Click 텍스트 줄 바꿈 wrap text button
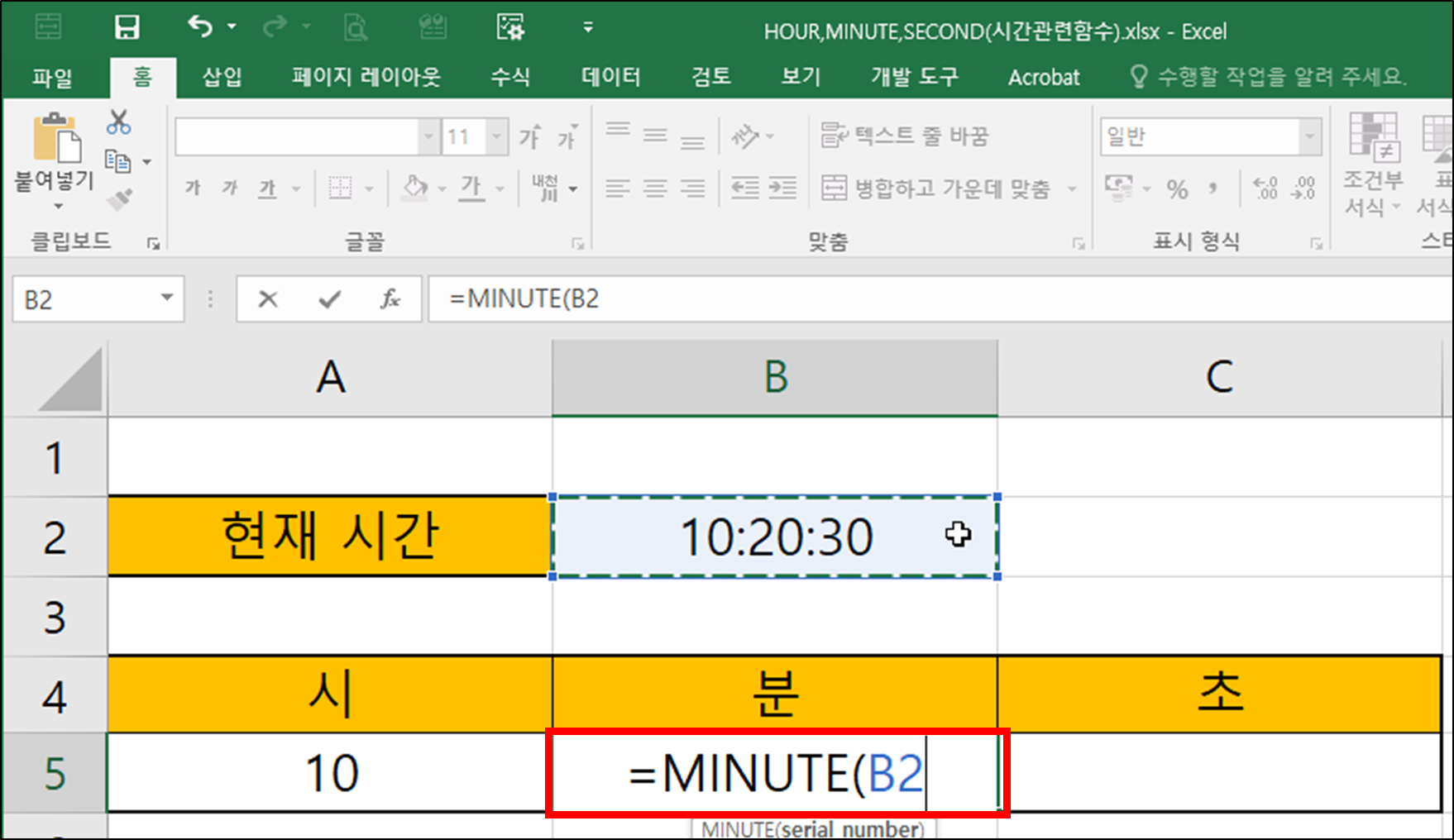The width and height of the screenshot is (1454, 840). 905,136
